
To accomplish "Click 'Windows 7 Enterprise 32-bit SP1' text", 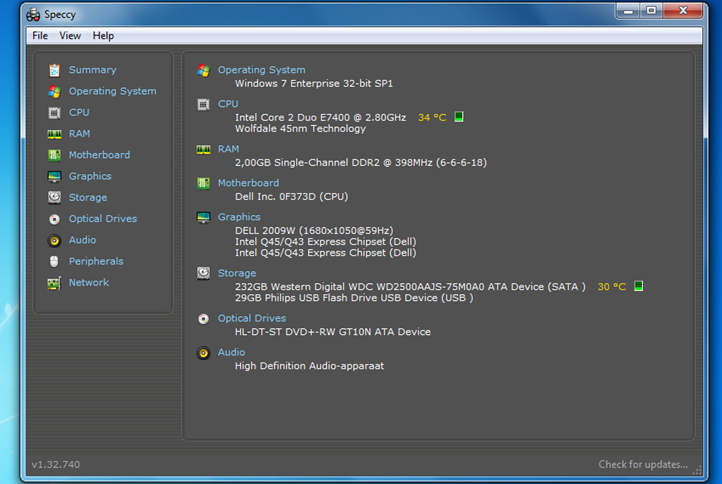I will (x=314, y=83).
